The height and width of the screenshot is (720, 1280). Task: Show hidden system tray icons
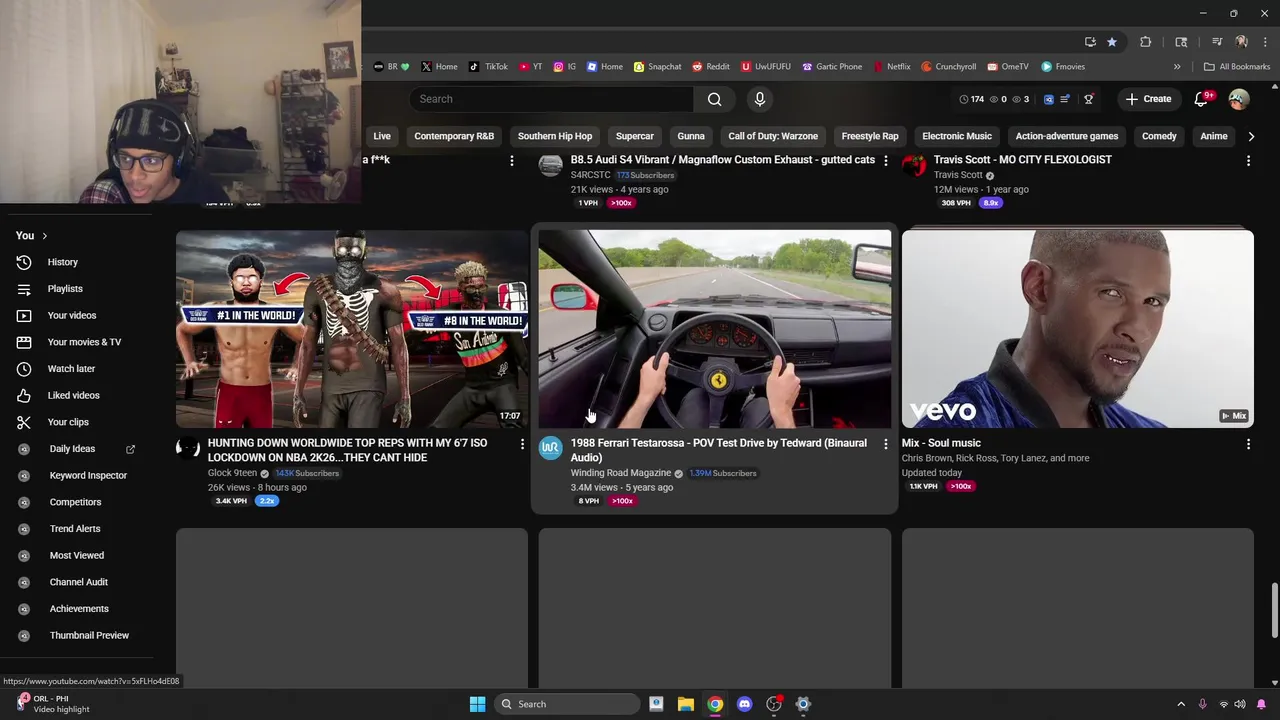tap(1181, 704)
